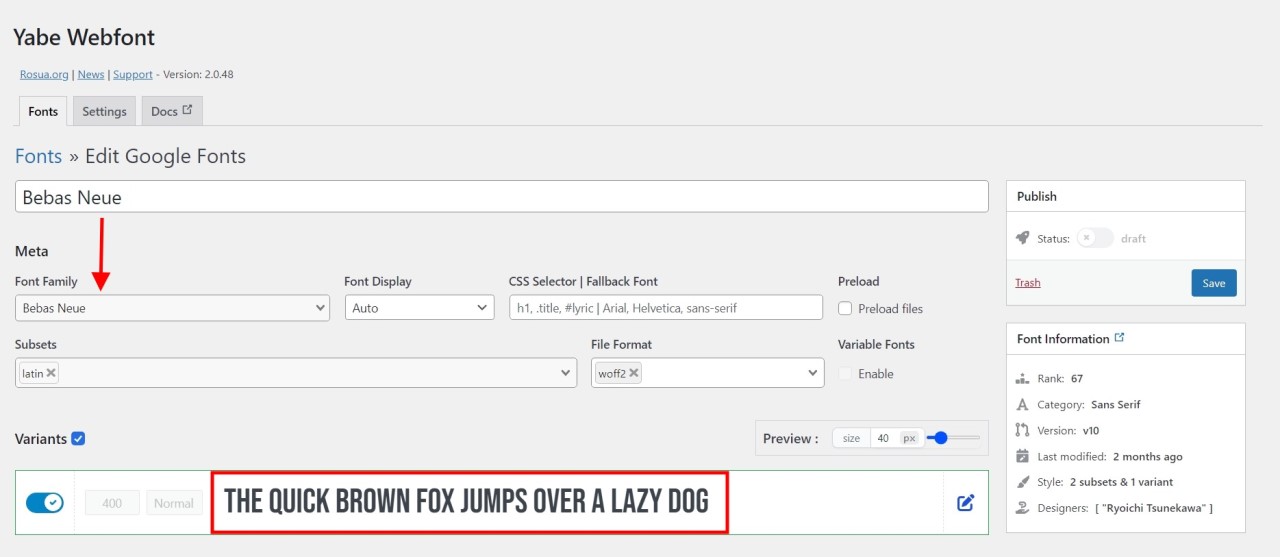Move the font to Trash
This screenshot has width=1280, height=557.
point(1028,283)
